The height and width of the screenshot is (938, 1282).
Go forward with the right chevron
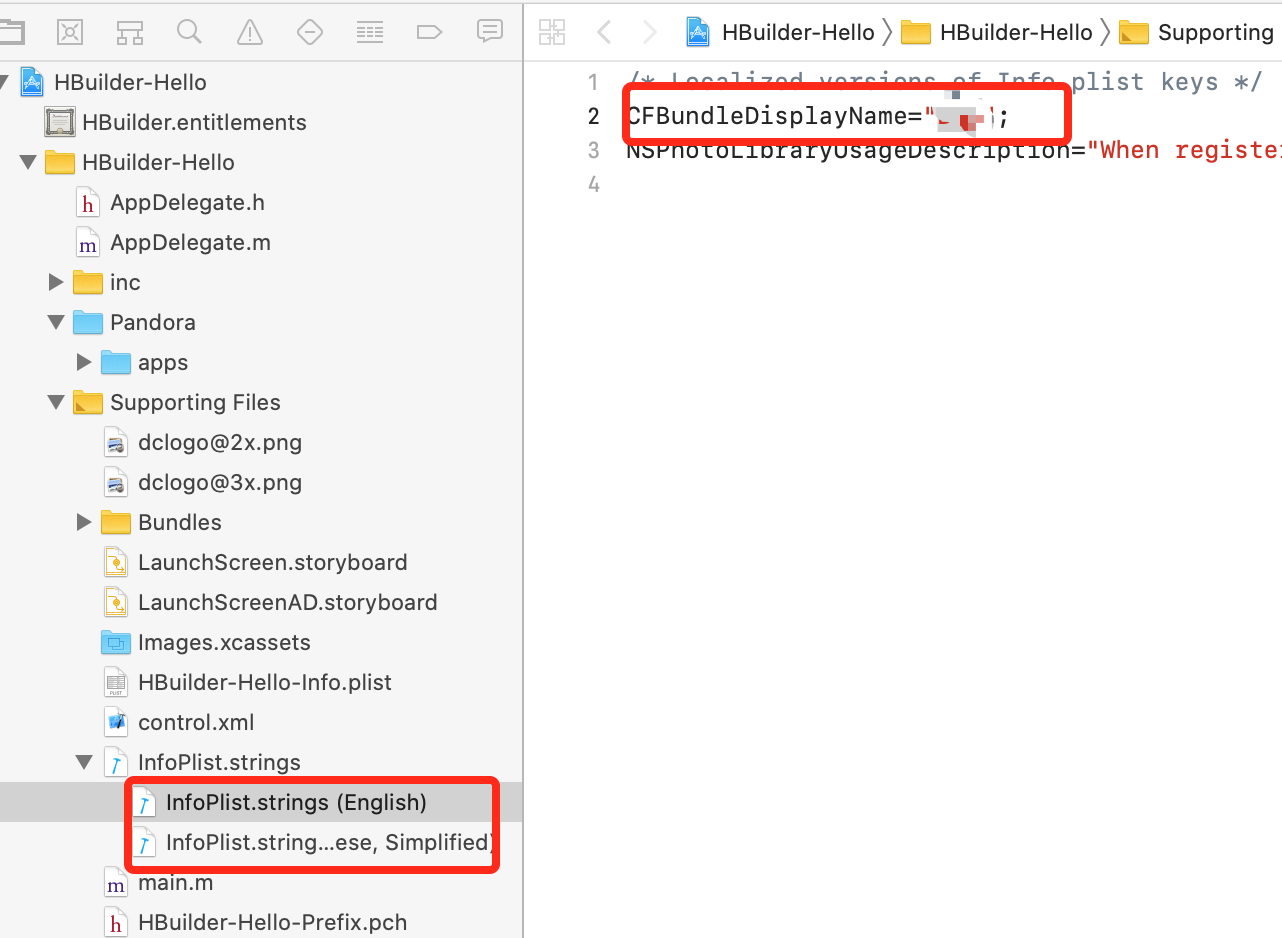[649, 33]
